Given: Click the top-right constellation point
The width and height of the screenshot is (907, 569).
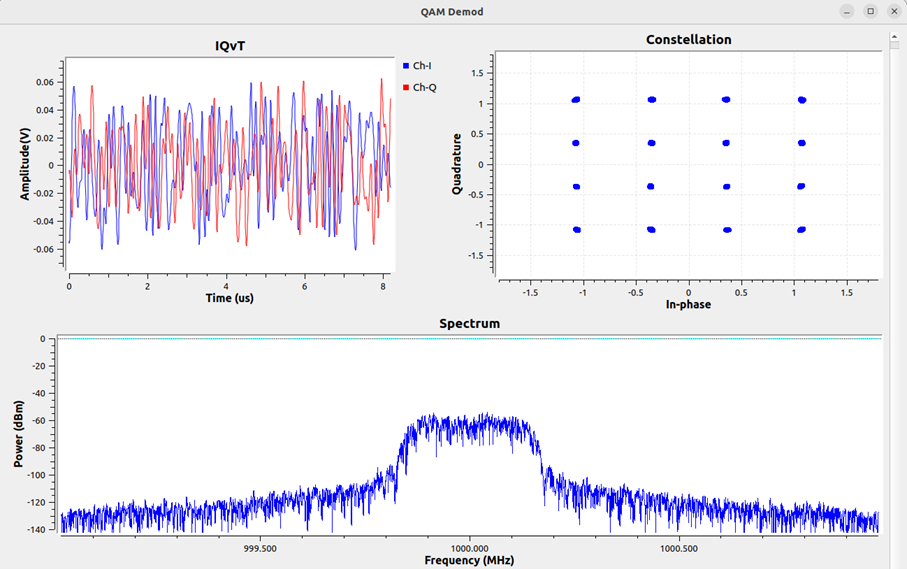Looking at the screenshot, I should 802,100.
